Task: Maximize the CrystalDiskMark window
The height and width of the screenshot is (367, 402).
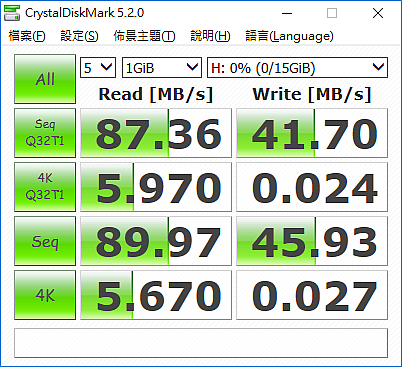Action: pos(332,13)
